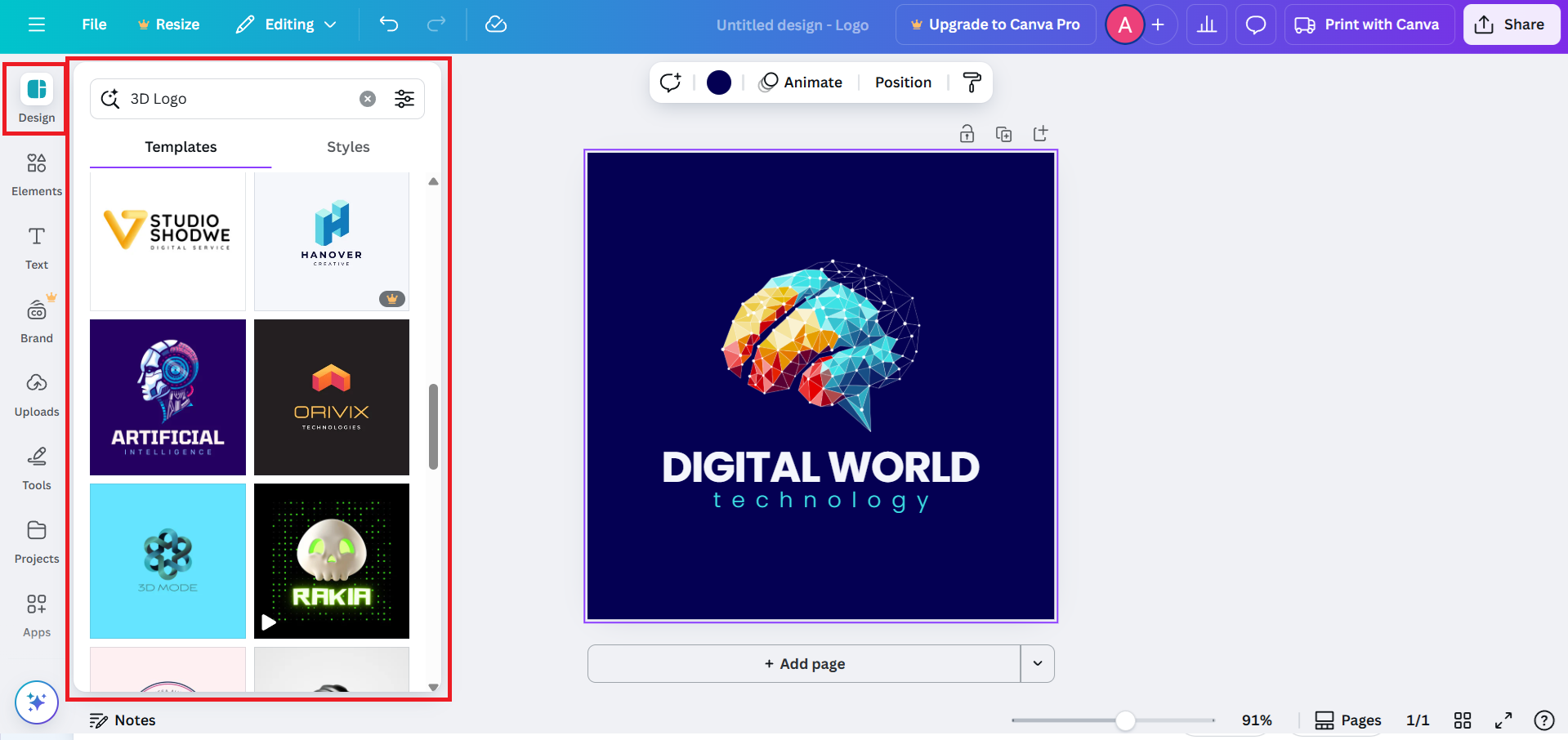Open the background color swatch
This screenshot has width=1568, height=740.
pos(718,82)
